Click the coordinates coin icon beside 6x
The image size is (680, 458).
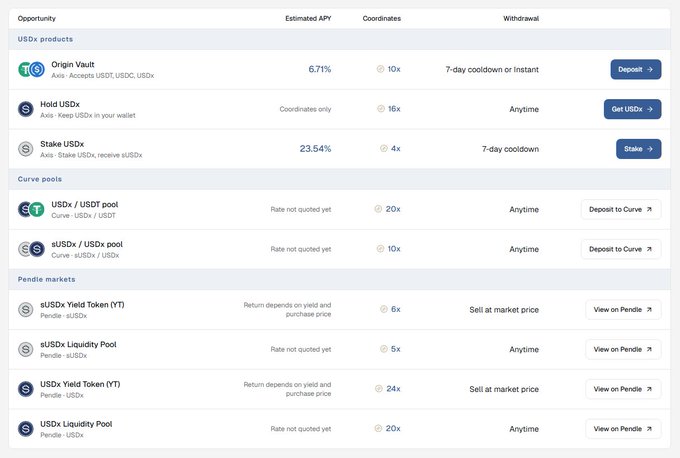(x=384, y=309)
